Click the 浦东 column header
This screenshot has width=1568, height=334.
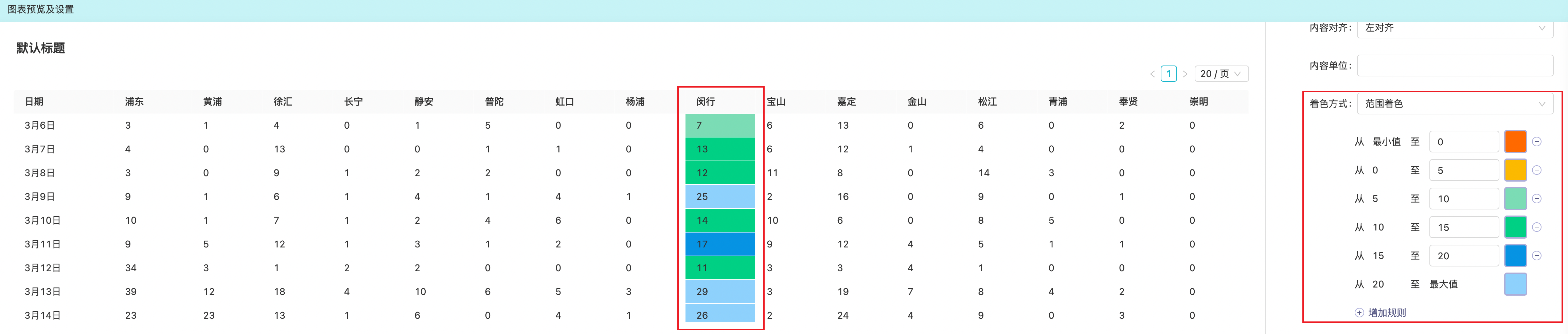tap(135, 101)
